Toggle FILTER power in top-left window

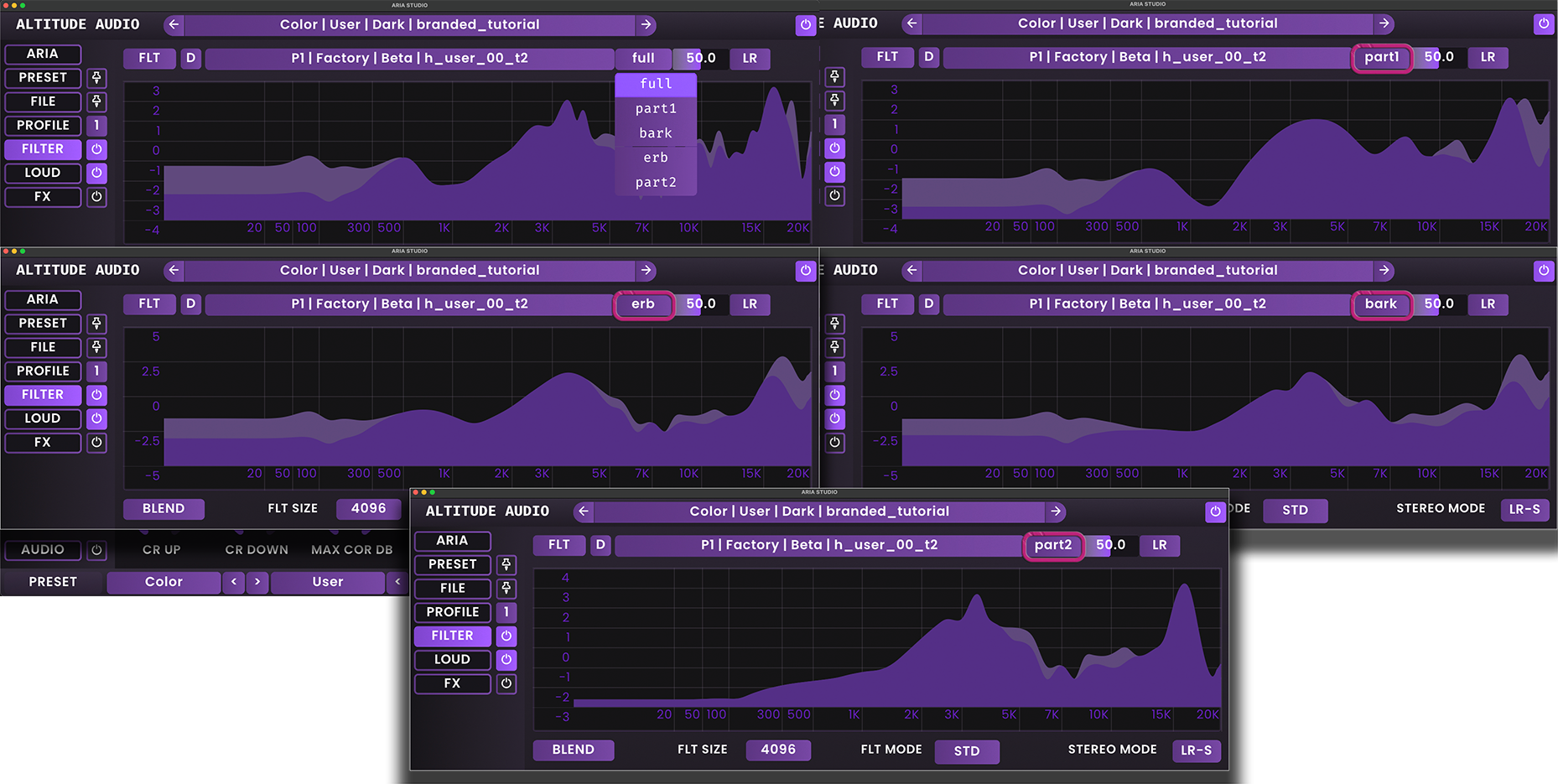click(x=96, y=149)
